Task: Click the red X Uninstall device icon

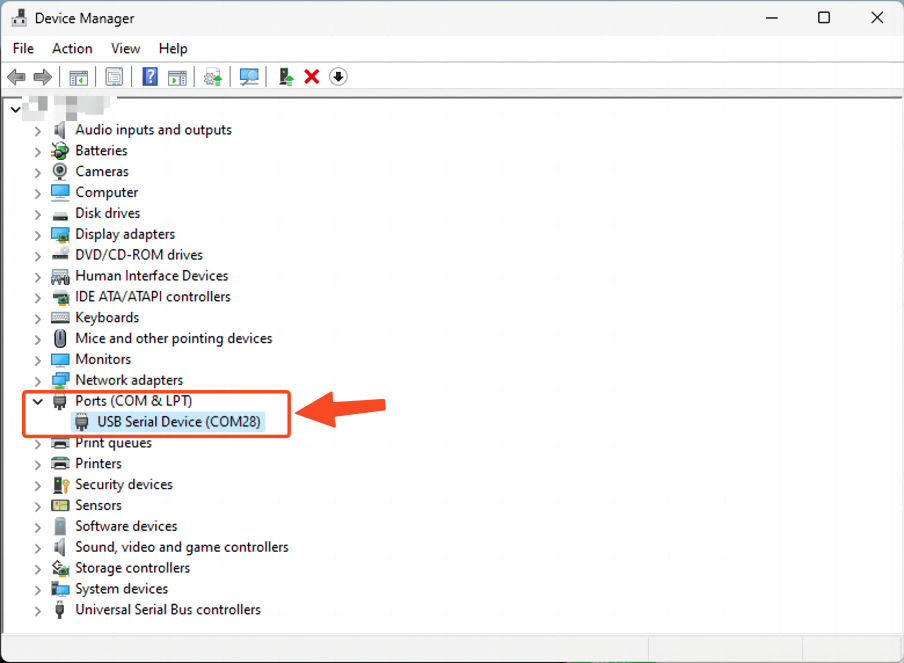Action: (x=312, y=77)
